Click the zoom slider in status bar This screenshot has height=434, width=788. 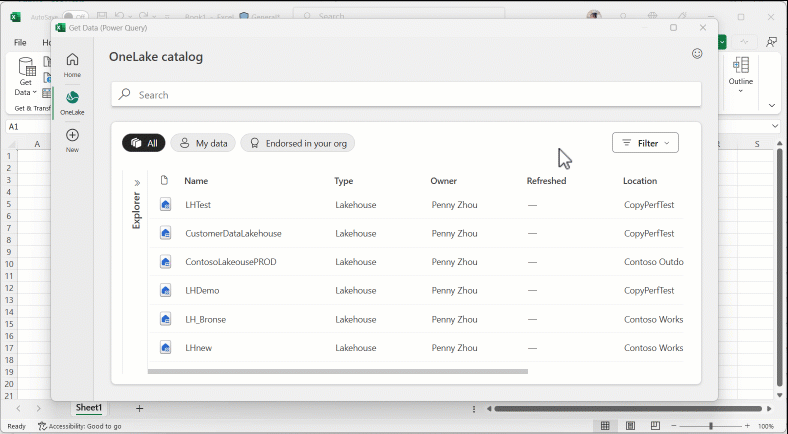point(711,426)
